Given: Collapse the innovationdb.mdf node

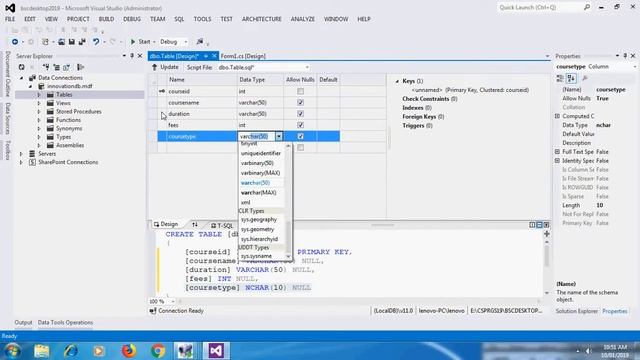Looking at the screenshot, I should click(x=30, y=86).
